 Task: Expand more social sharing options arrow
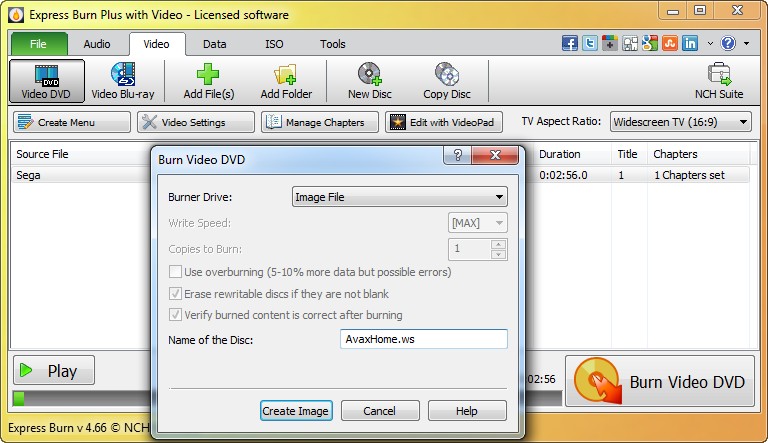710,44
